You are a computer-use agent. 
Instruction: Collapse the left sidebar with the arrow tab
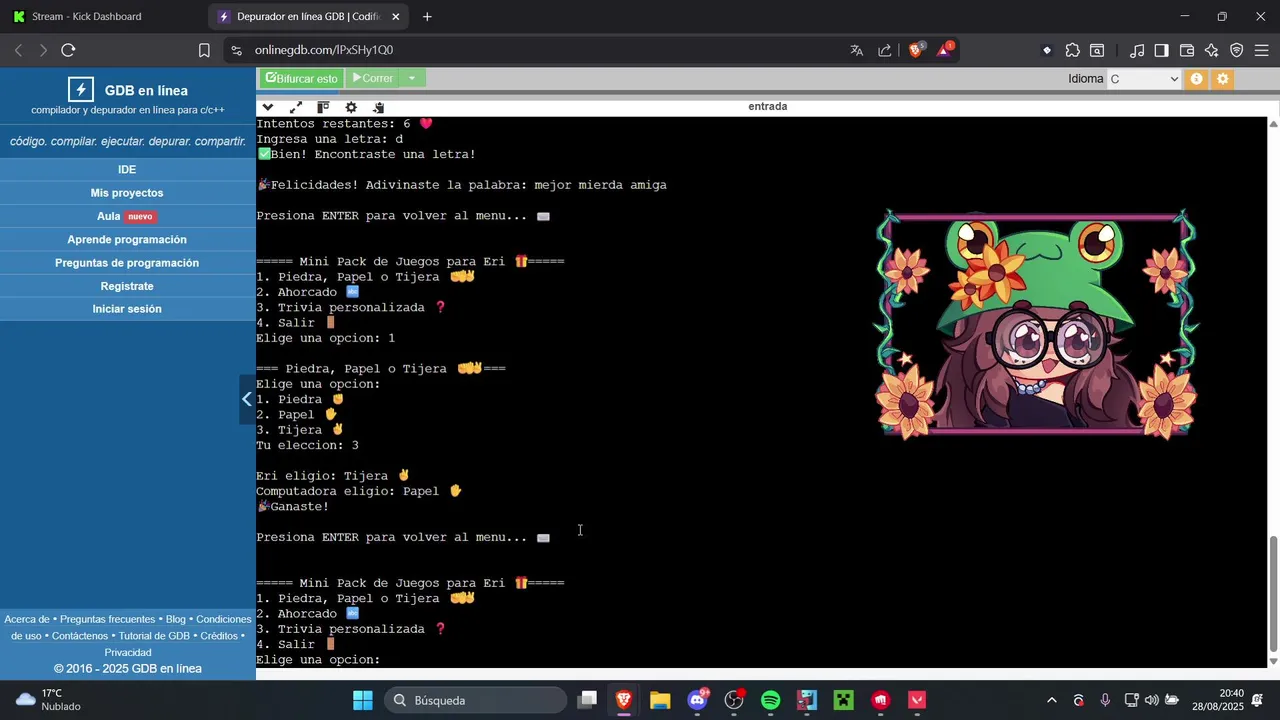click(247, 399)
